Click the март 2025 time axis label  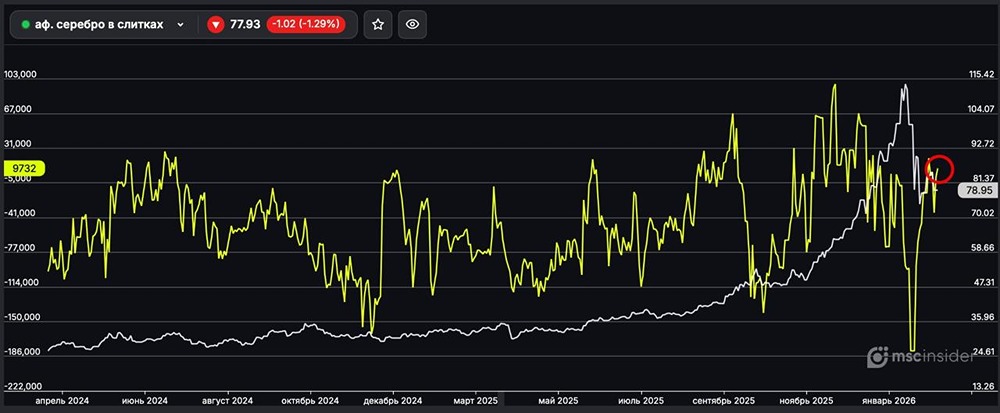tap(476, 401)
